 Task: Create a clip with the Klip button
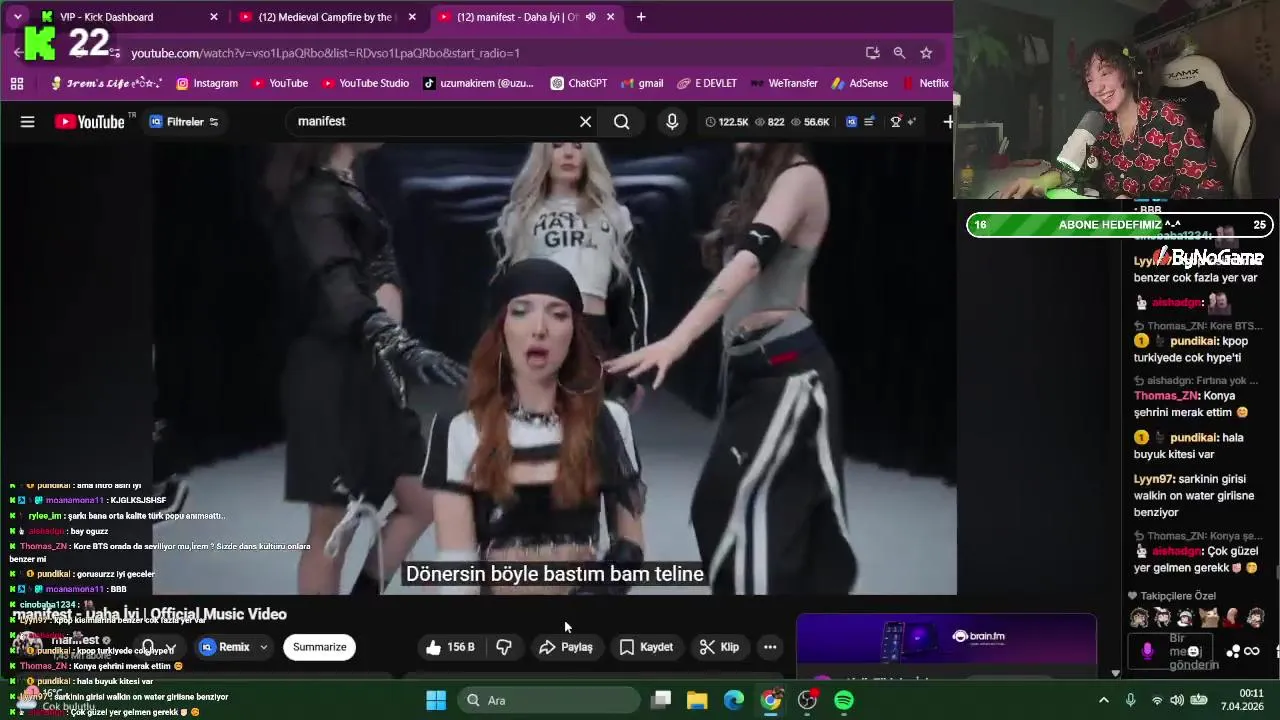[719, 647]
